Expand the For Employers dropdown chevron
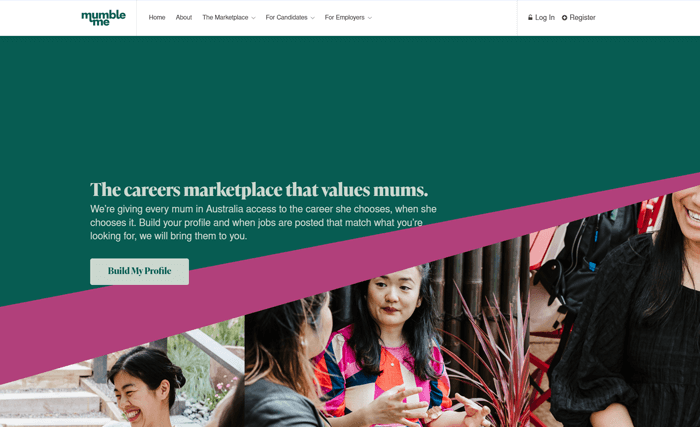Image resolution: width=700 pixels, height=427 pixels. 370,18
